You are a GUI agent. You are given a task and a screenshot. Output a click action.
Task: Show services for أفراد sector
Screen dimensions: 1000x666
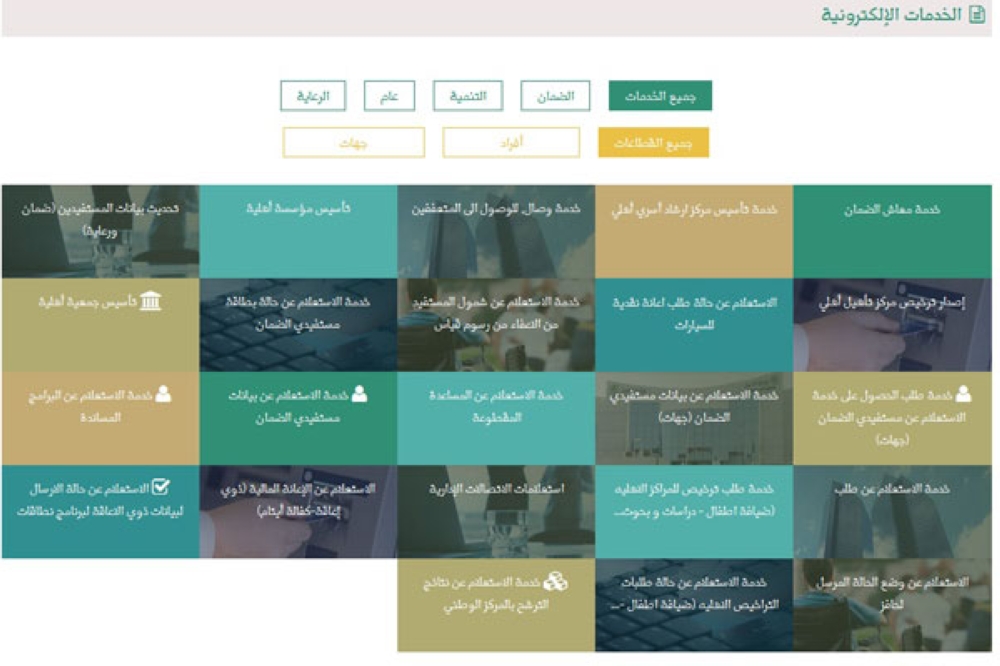coord(511,143)
